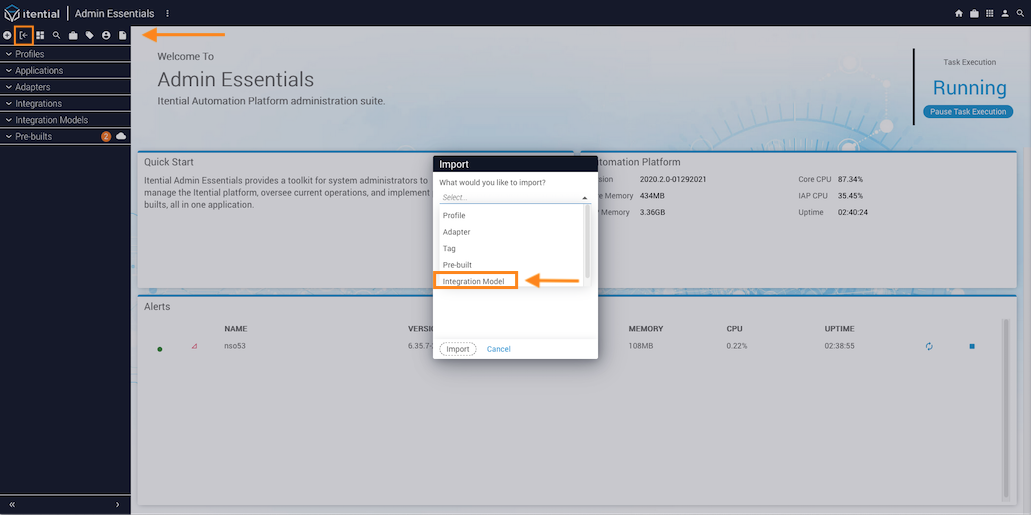The image size is (1031, 515).
Task: Click the Core CPU 87.34% value
Action: click(850, 179)
